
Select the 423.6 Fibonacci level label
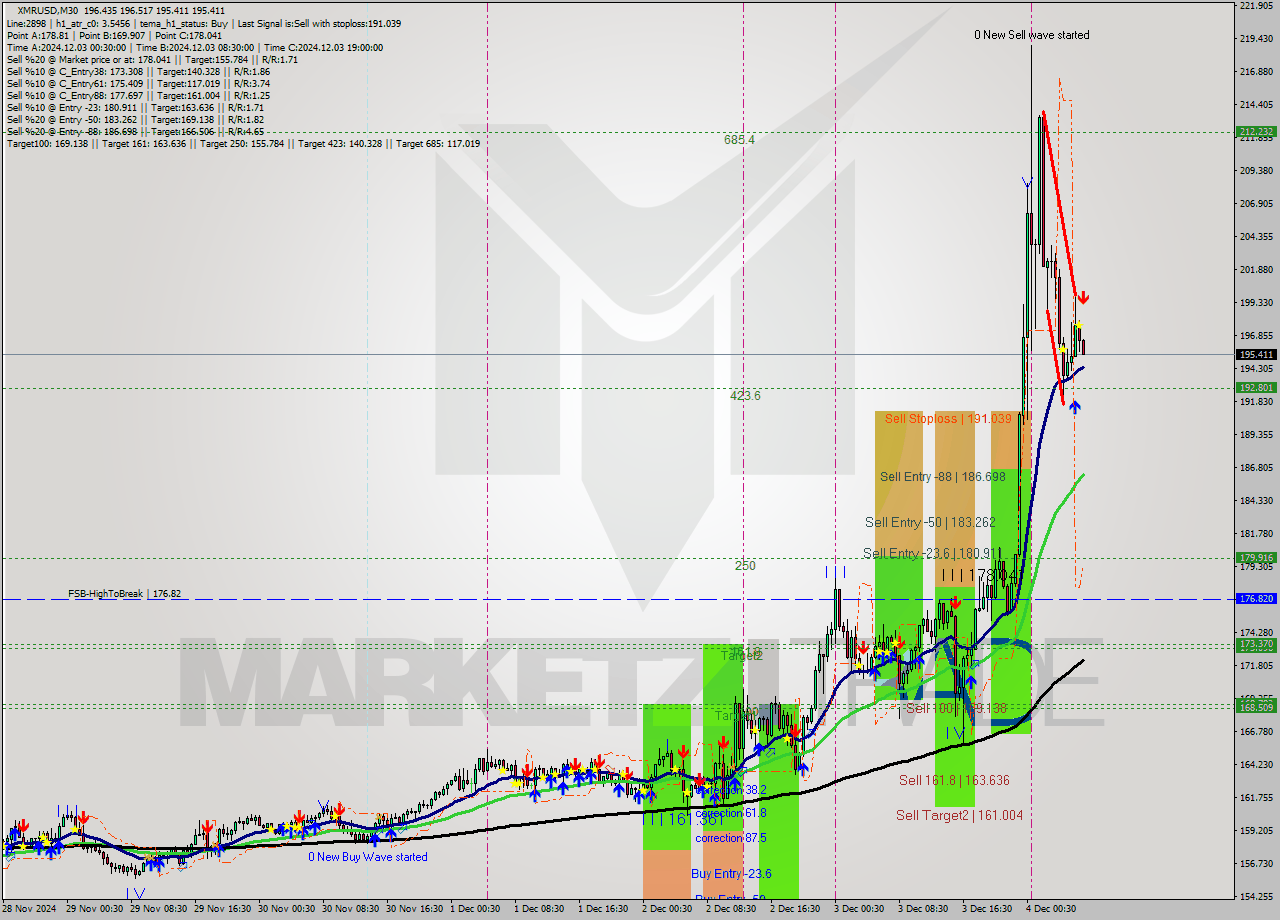click(x=745, y=396)
